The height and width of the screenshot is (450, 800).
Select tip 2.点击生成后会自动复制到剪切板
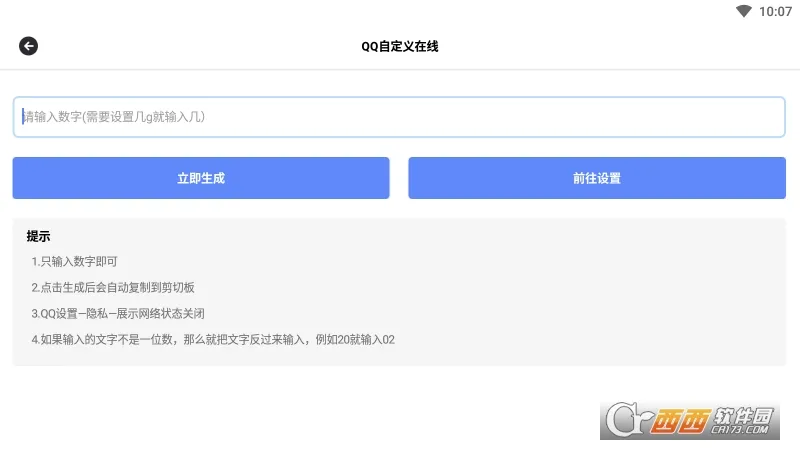[x=113, y=288]
